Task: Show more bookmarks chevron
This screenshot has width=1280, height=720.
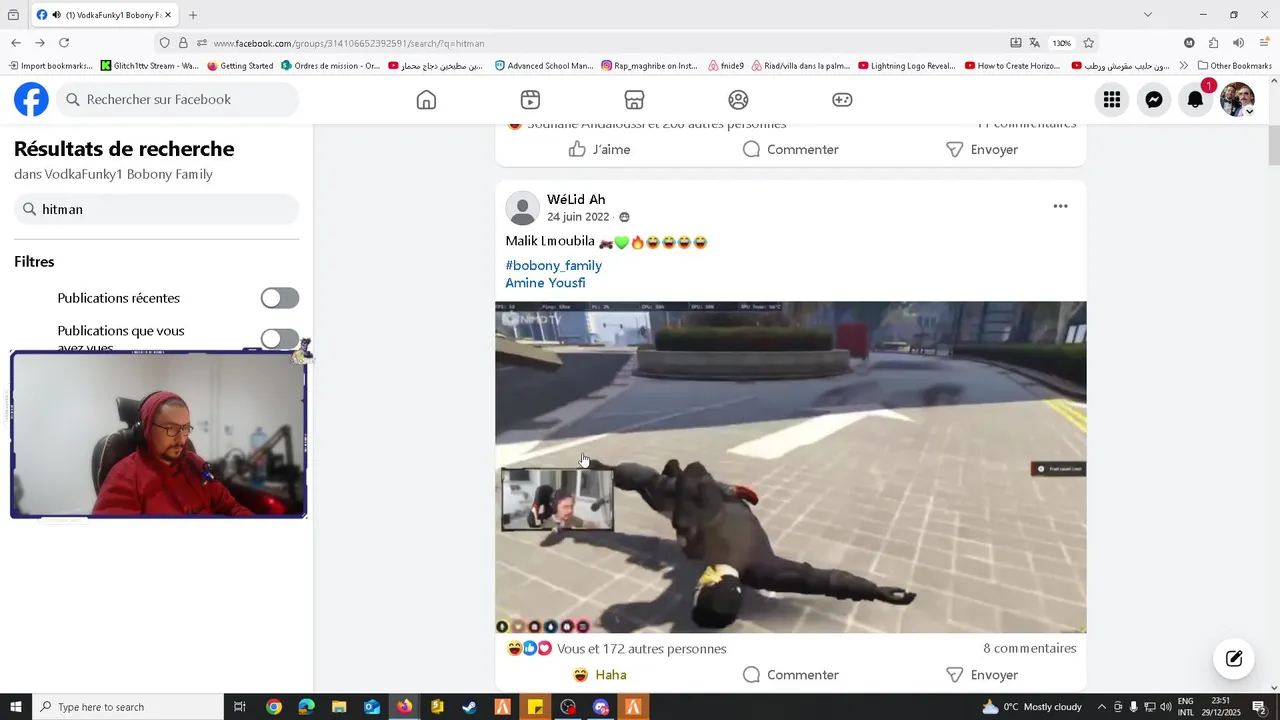Action: (x=1183, y=66)
